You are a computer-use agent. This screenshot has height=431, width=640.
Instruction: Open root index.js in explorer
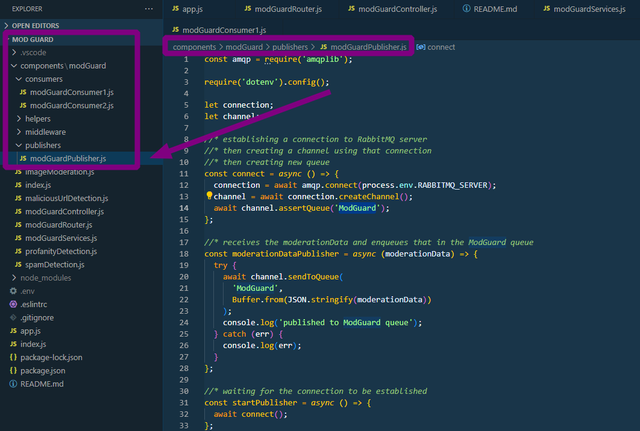click(x=33, y=344)
